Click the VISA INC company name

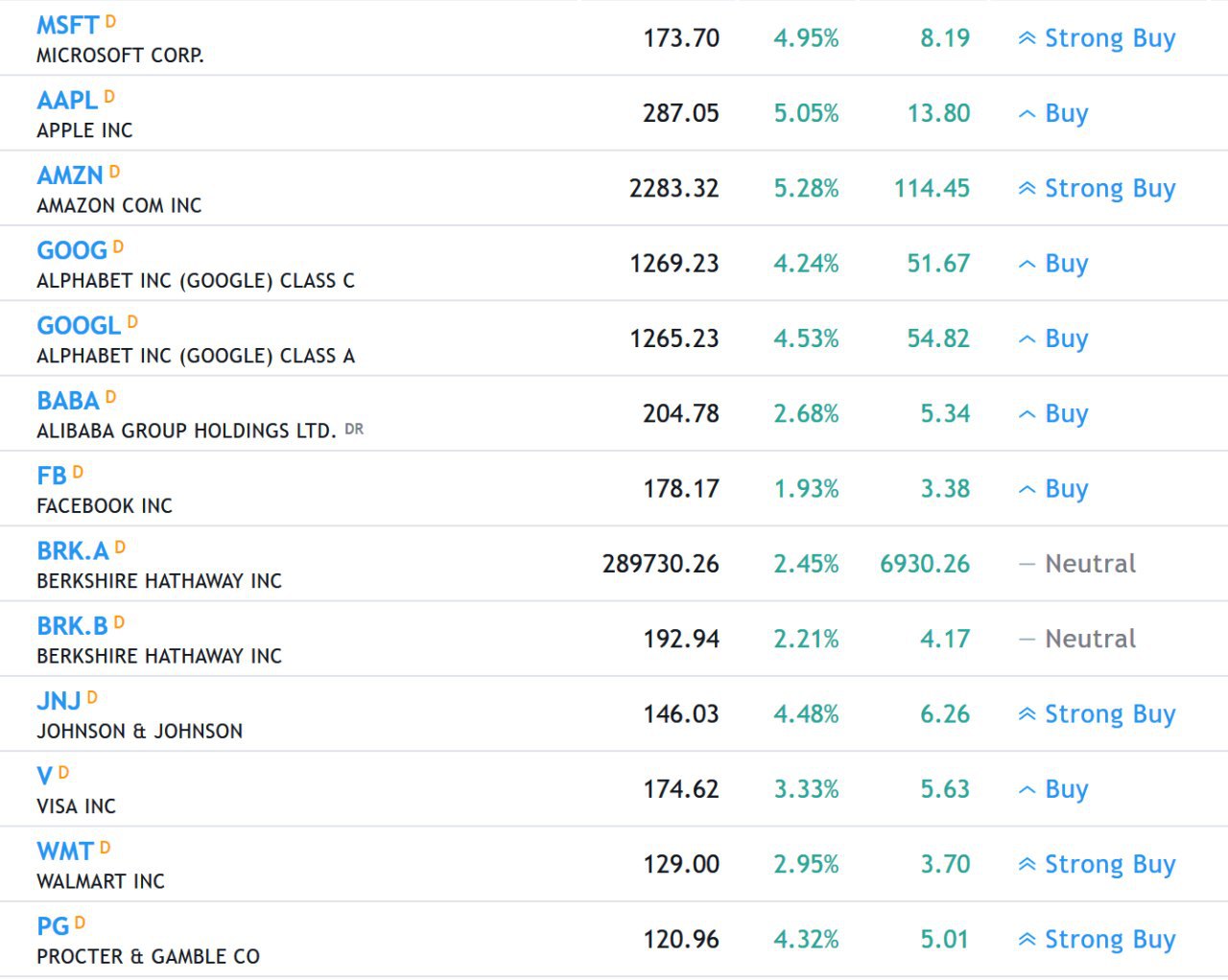point(76,806)
